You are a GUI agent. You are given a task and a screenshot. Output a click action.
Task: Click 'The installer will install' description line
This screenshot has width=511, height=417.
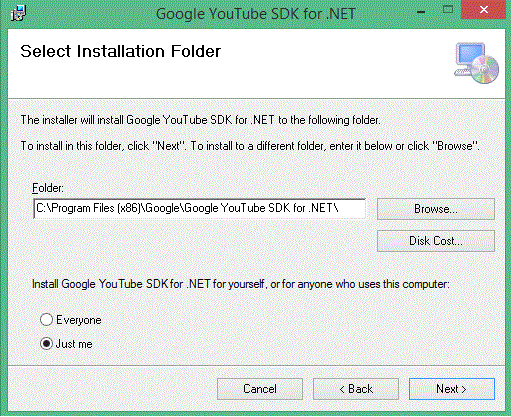point(200,120)
